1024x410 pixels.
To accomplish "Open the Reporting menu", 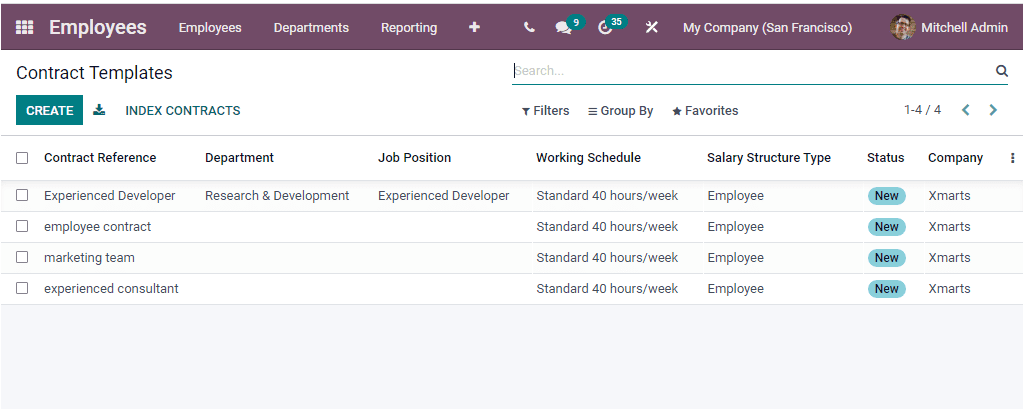I will tap(409, 28).
